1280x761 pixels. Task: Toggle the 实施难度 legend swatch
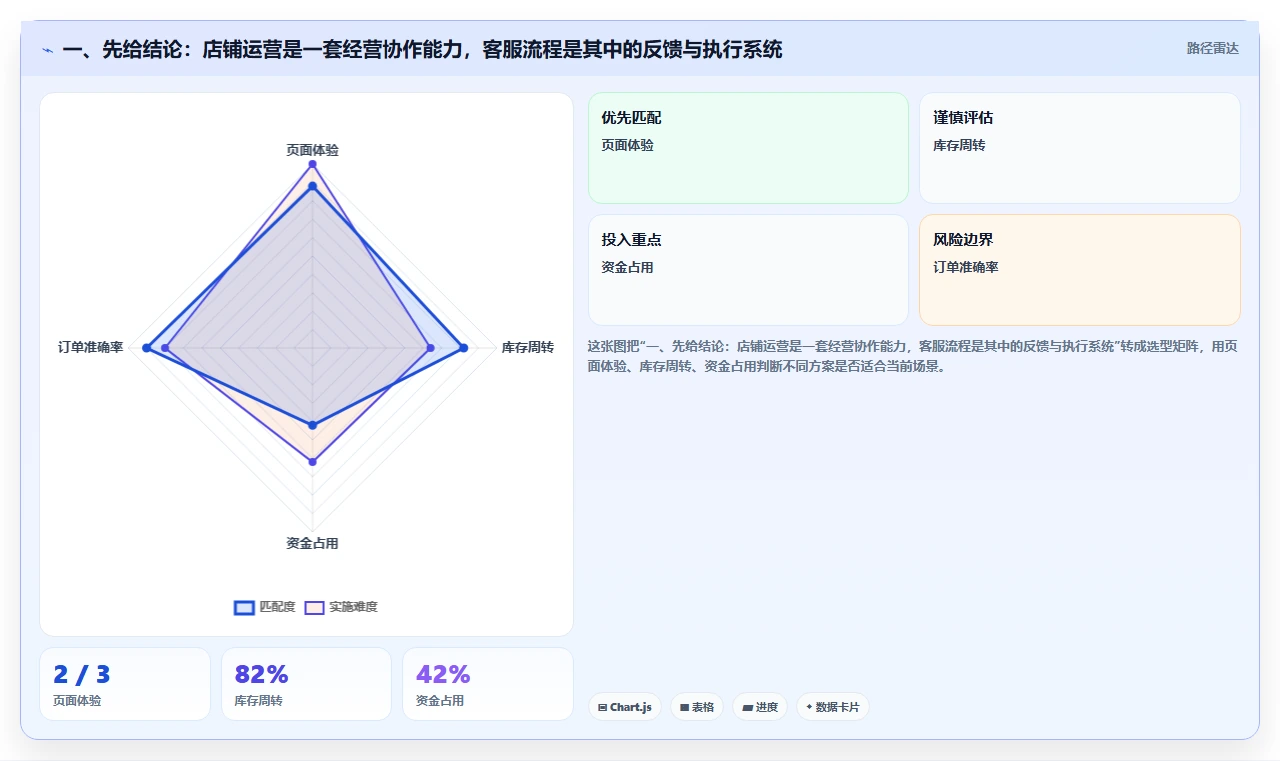[x=315, y=607]
